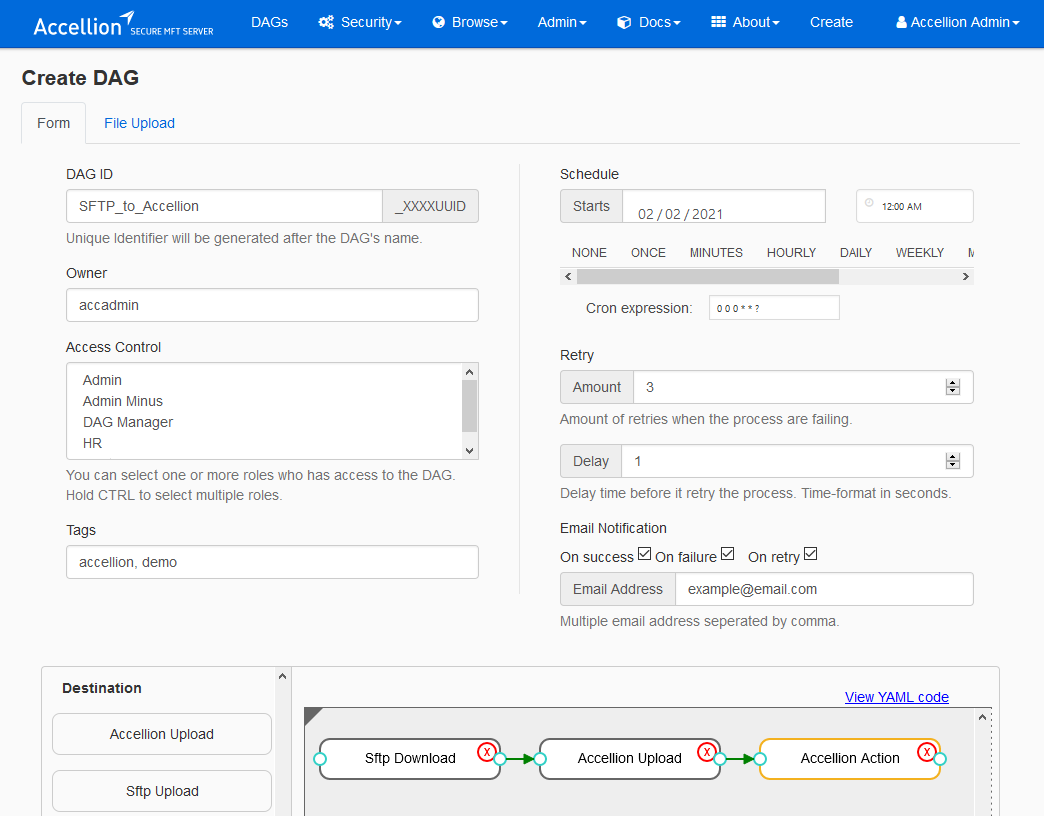Open the View YAML code link

[x=896, y=697]
